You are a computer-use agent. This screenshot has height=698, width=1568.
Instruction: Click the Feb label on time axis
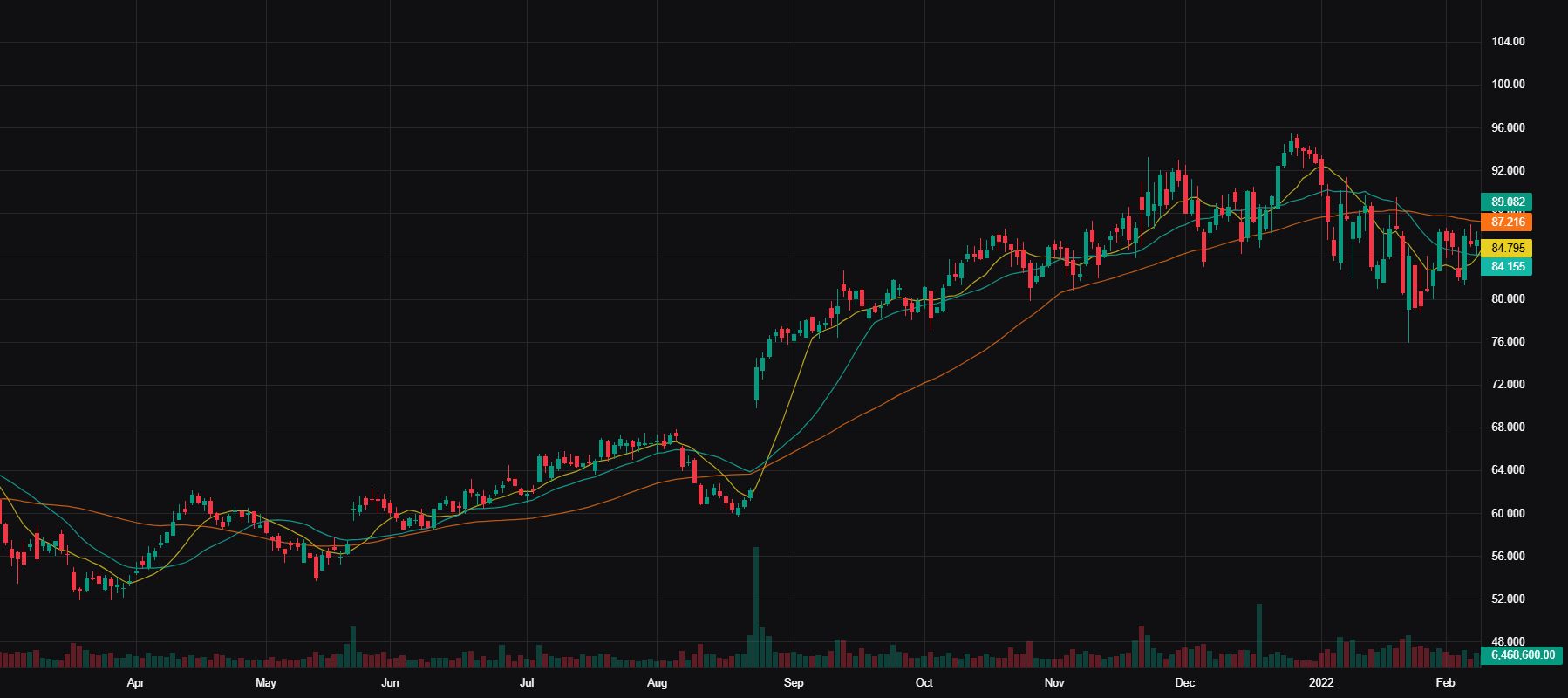click(x=1445, y=683)
